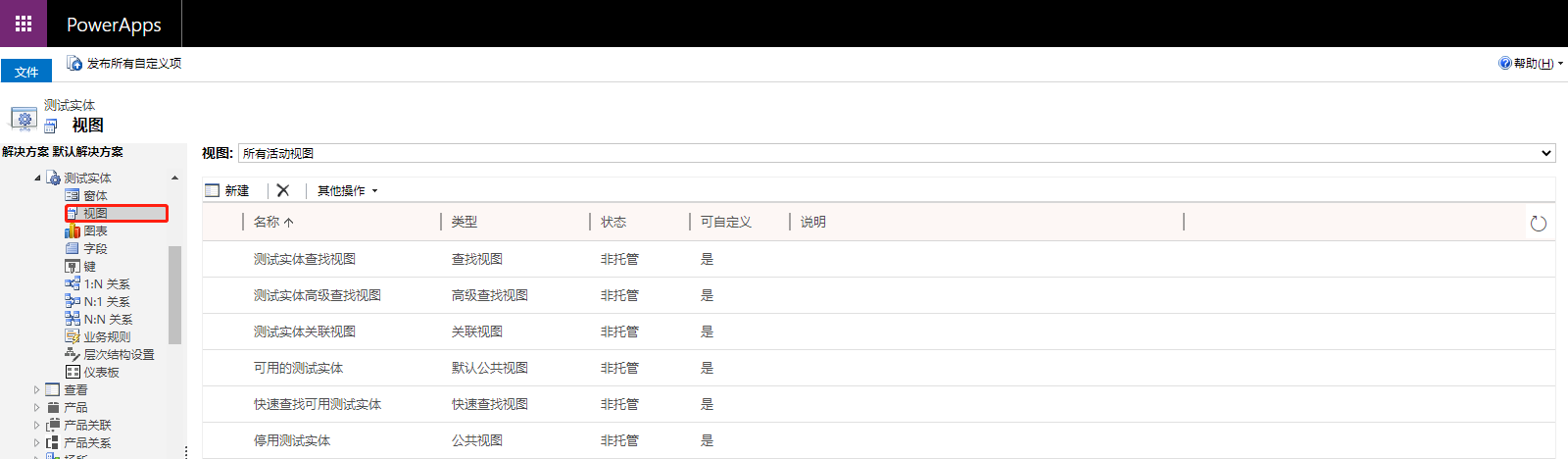
Task: Click the 业务规则 business rules icon
Action: click(x=73, y=336)
